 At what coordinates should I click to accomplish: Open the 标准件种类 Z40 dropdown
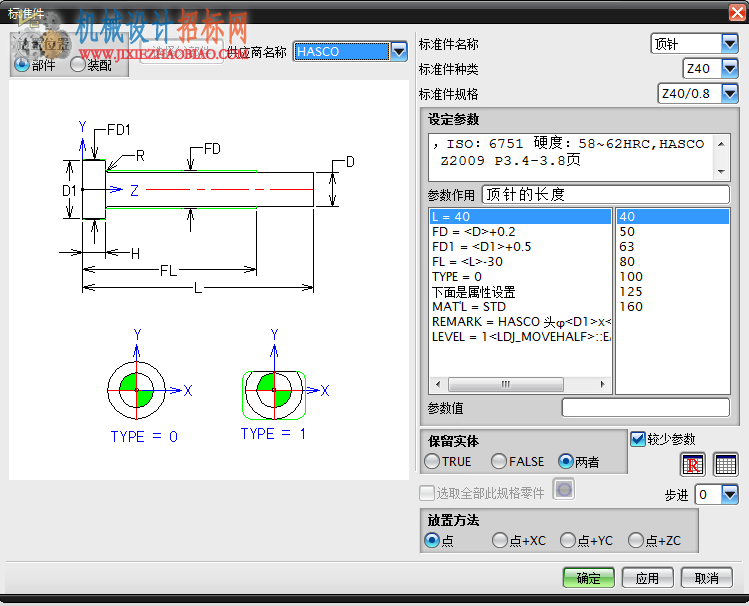[729, 68]
